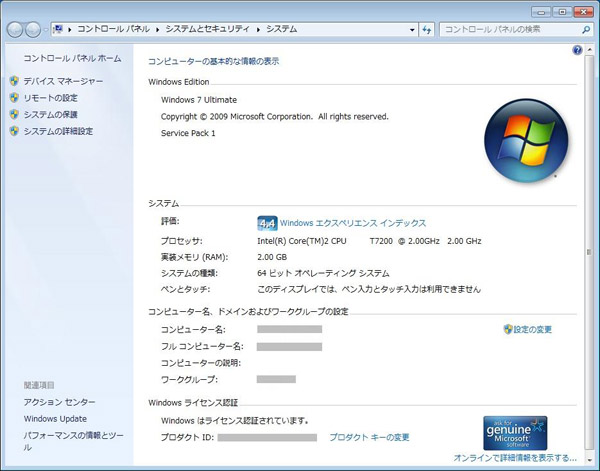Click the scrollbar up arrow
Screen dimensions: 600x471
click(x=589, y=50)
